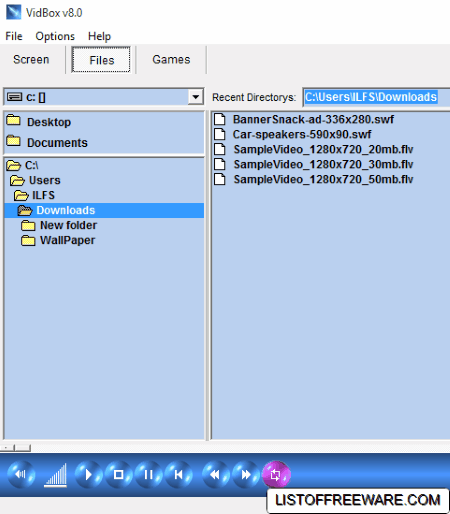Adjust the volume level bars
The image size is (450, 514).
pyautogui.click(x=56, y=475)
